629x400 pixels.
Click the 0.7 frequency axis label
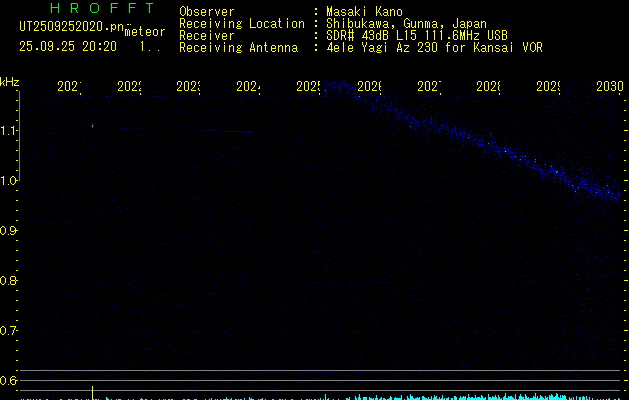click(x=10, y=331)
